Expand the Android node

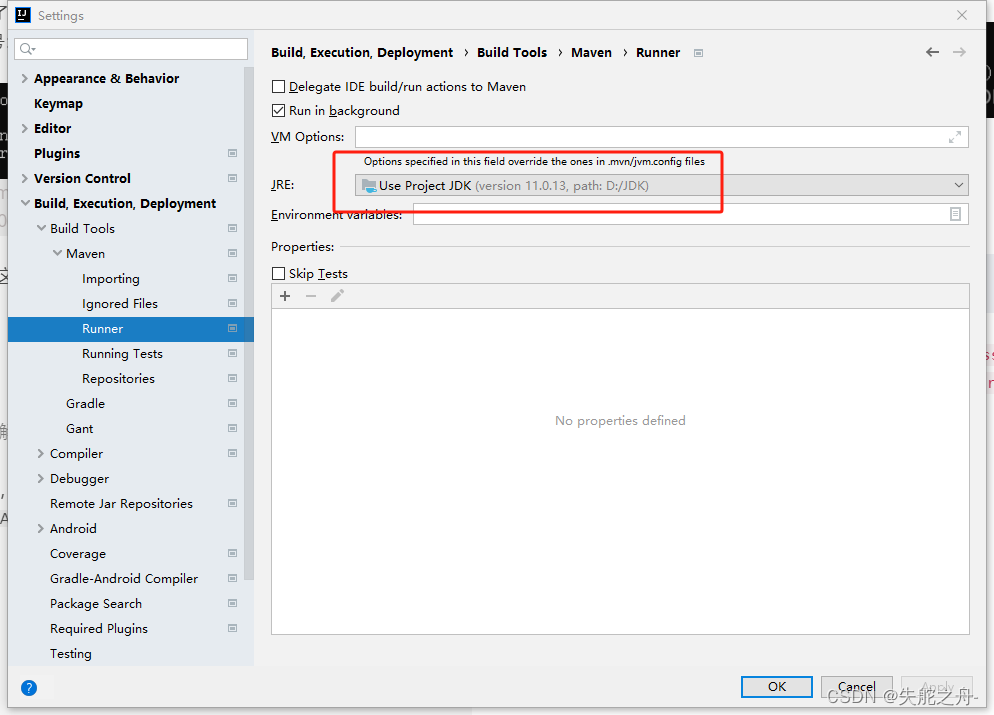[41, 529]
